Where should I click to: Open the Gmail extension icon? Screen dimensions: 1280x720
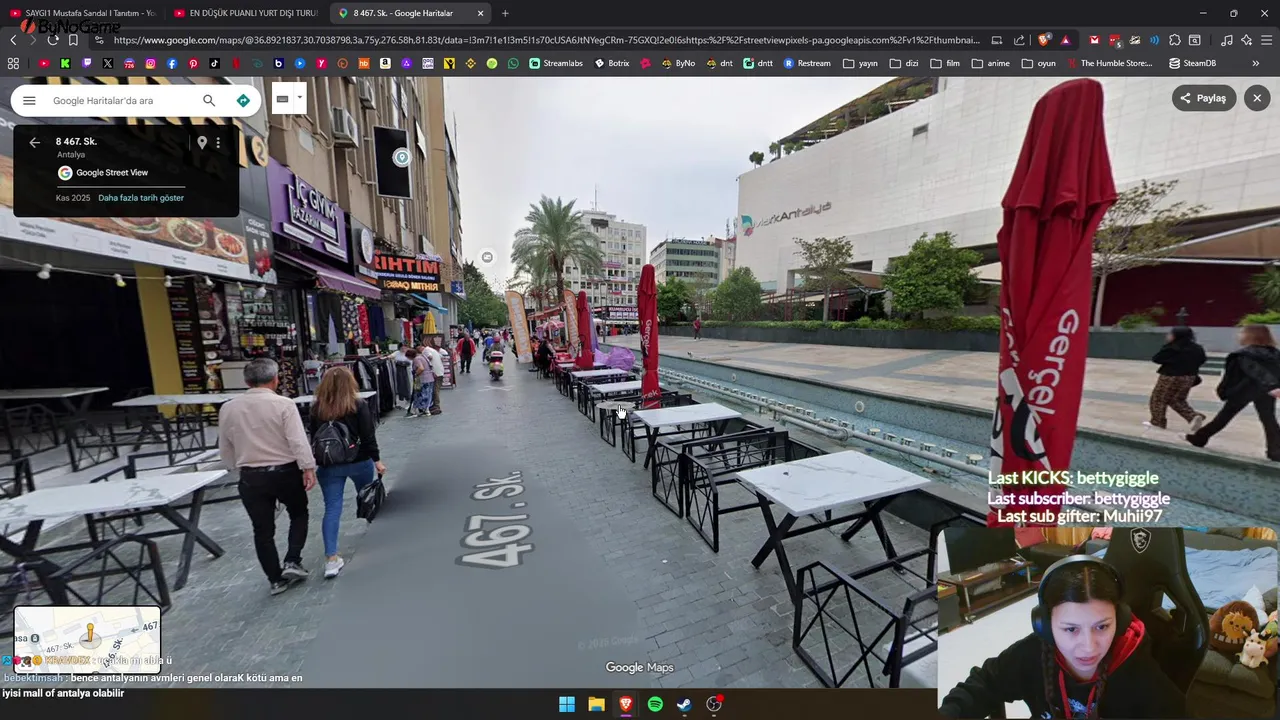(1094, 40)
